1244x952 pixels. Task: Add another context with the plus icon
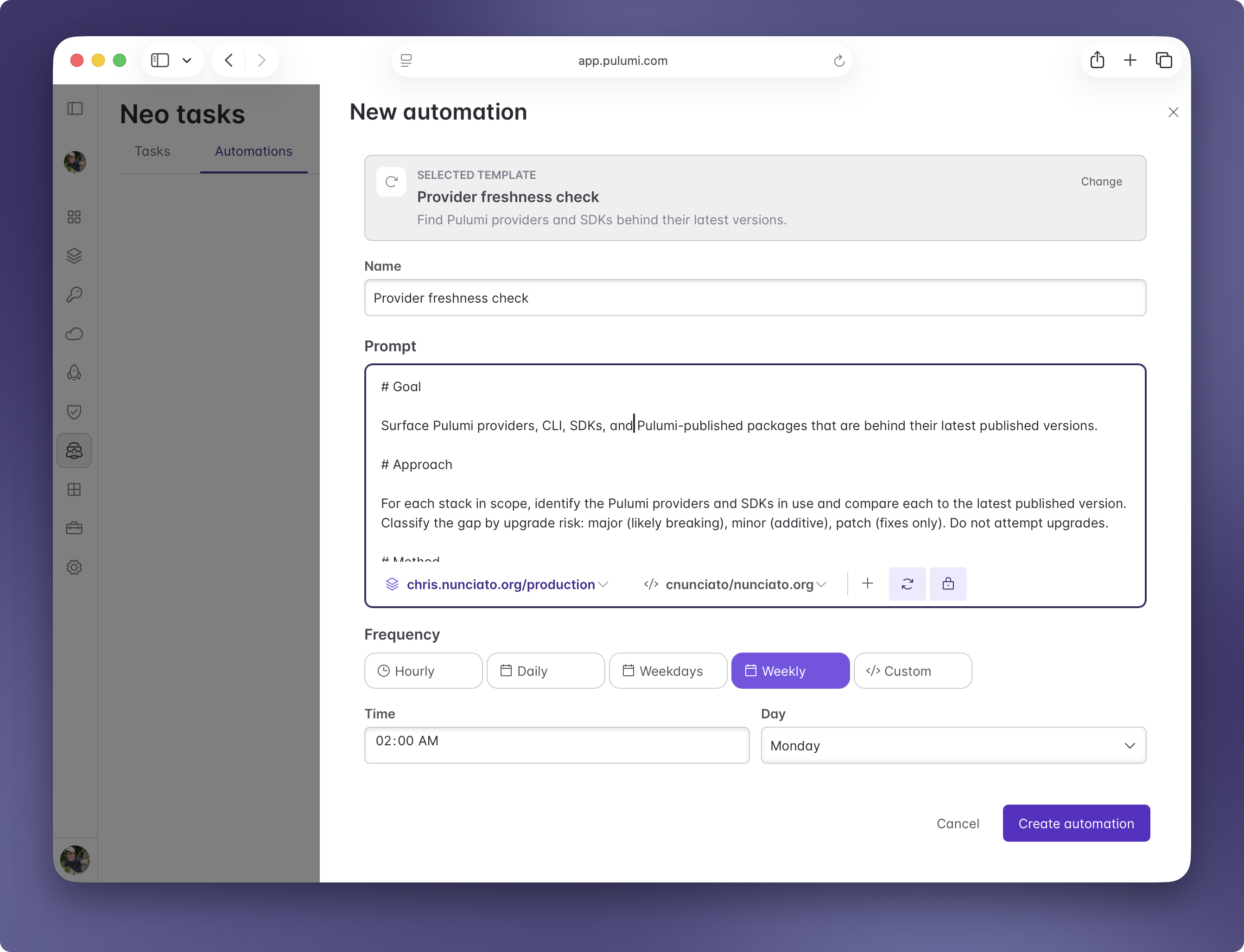pyautogui.click(x=868, y=584)
